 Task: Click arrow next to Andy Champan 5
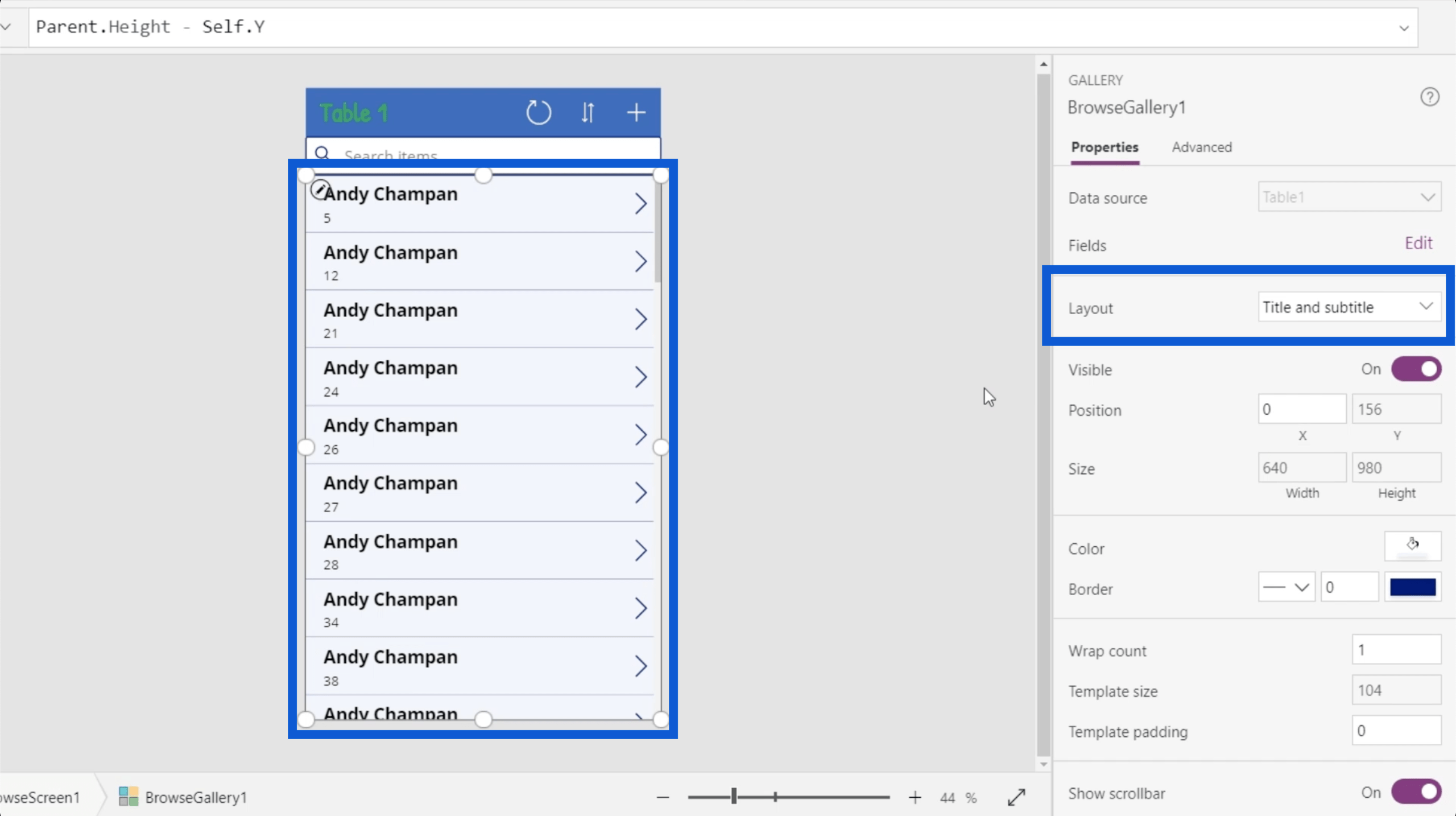[x=640, y=204]
